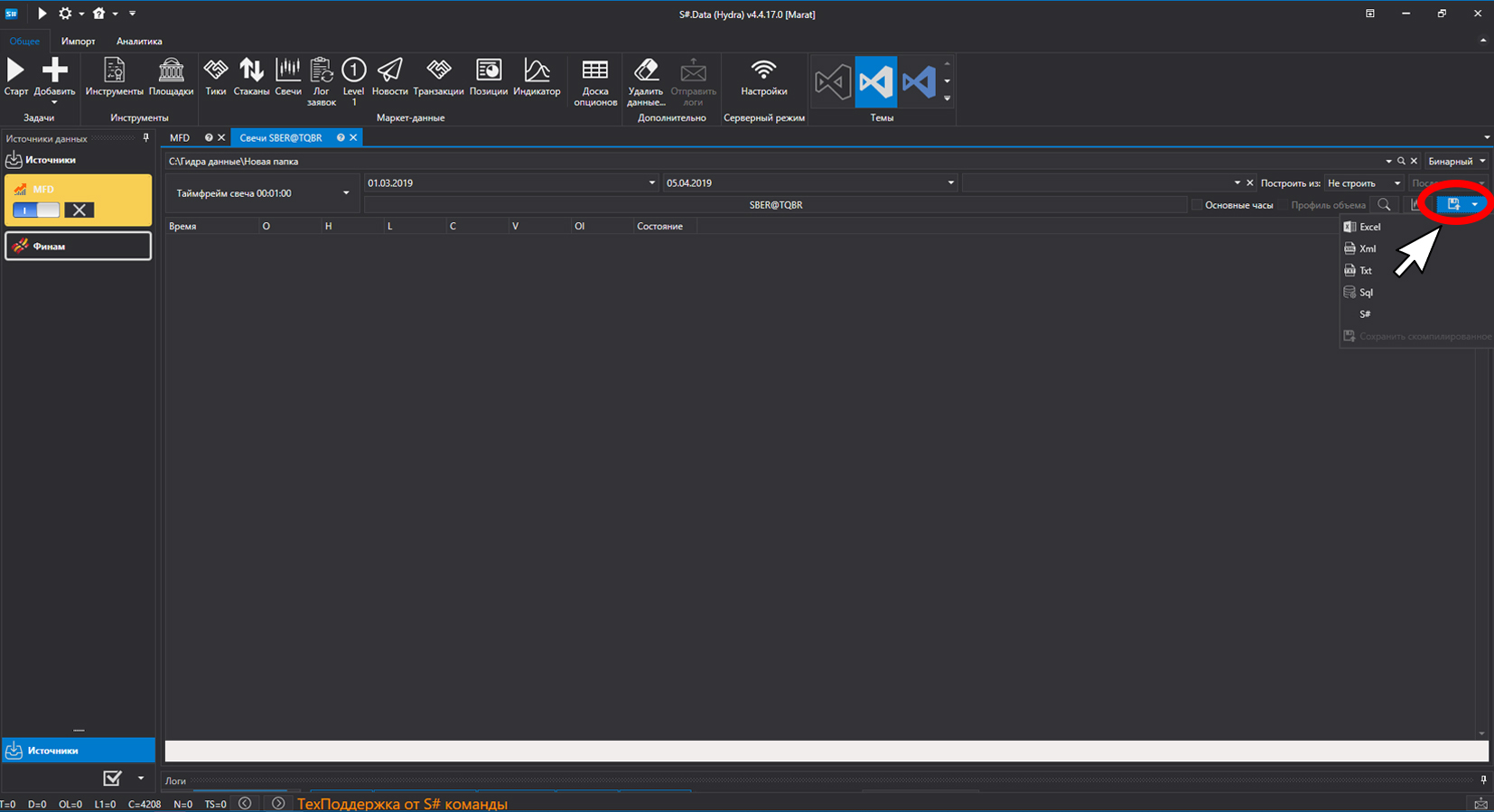Switch to the Импорт ribbon tab

click(x=79, y=42)
